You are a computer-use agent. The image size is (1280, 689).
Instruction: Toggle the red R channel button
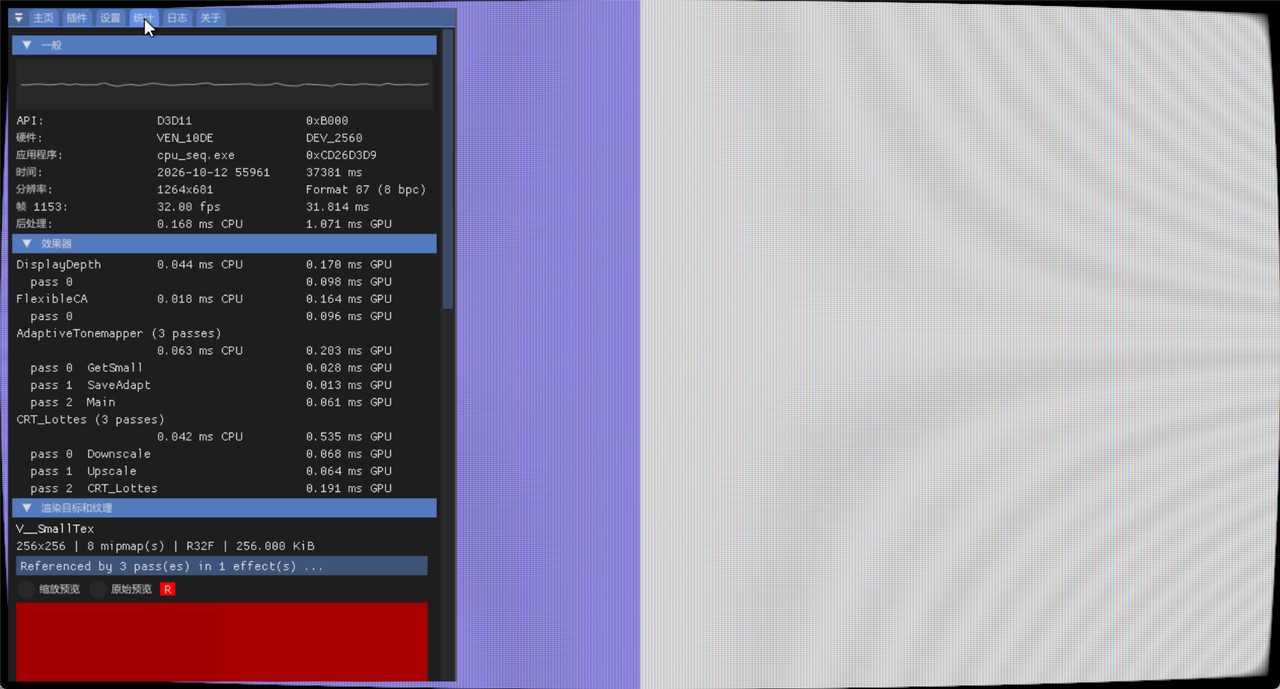point(167,589)
